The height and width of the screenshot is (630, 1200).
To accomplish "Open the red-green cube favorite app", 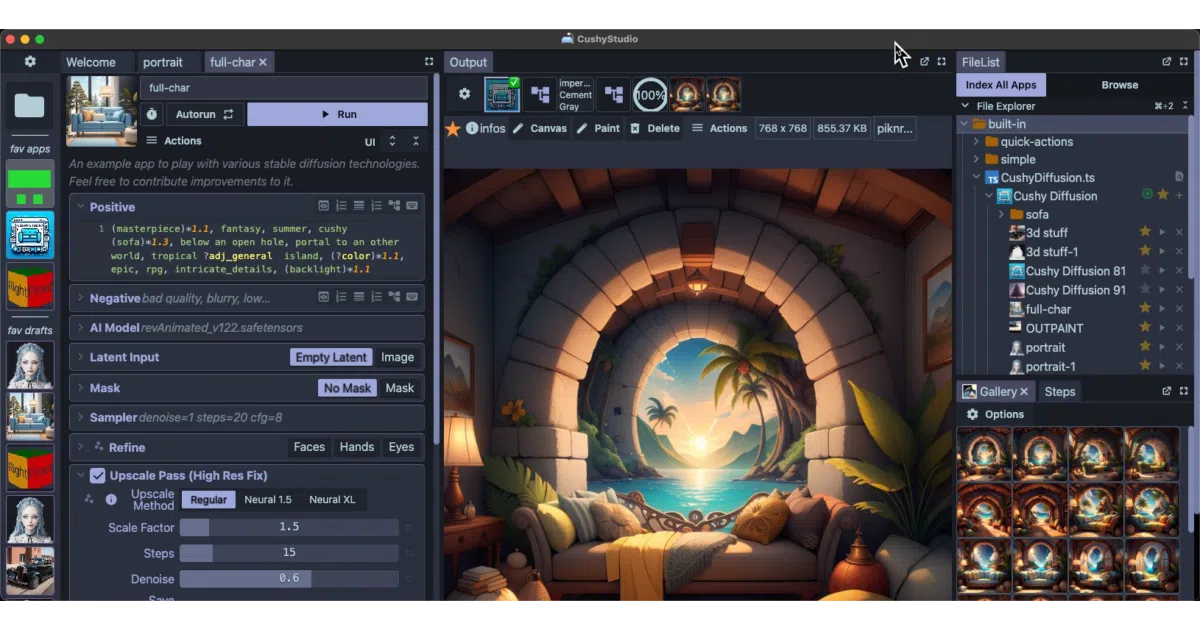I will pyautogui.click(x=30, y=288).
